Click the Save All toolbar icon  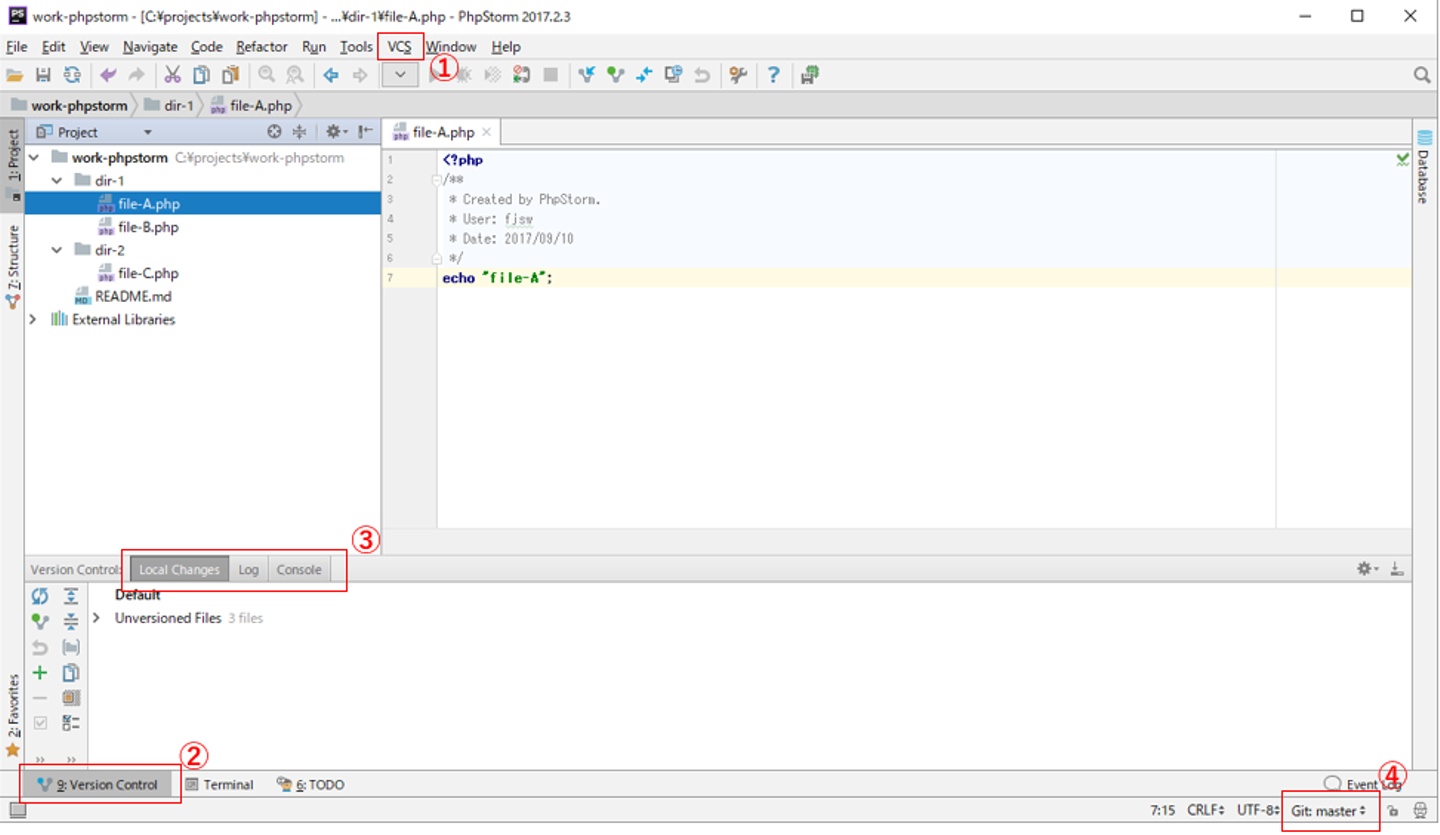click(x=43, y=75)
